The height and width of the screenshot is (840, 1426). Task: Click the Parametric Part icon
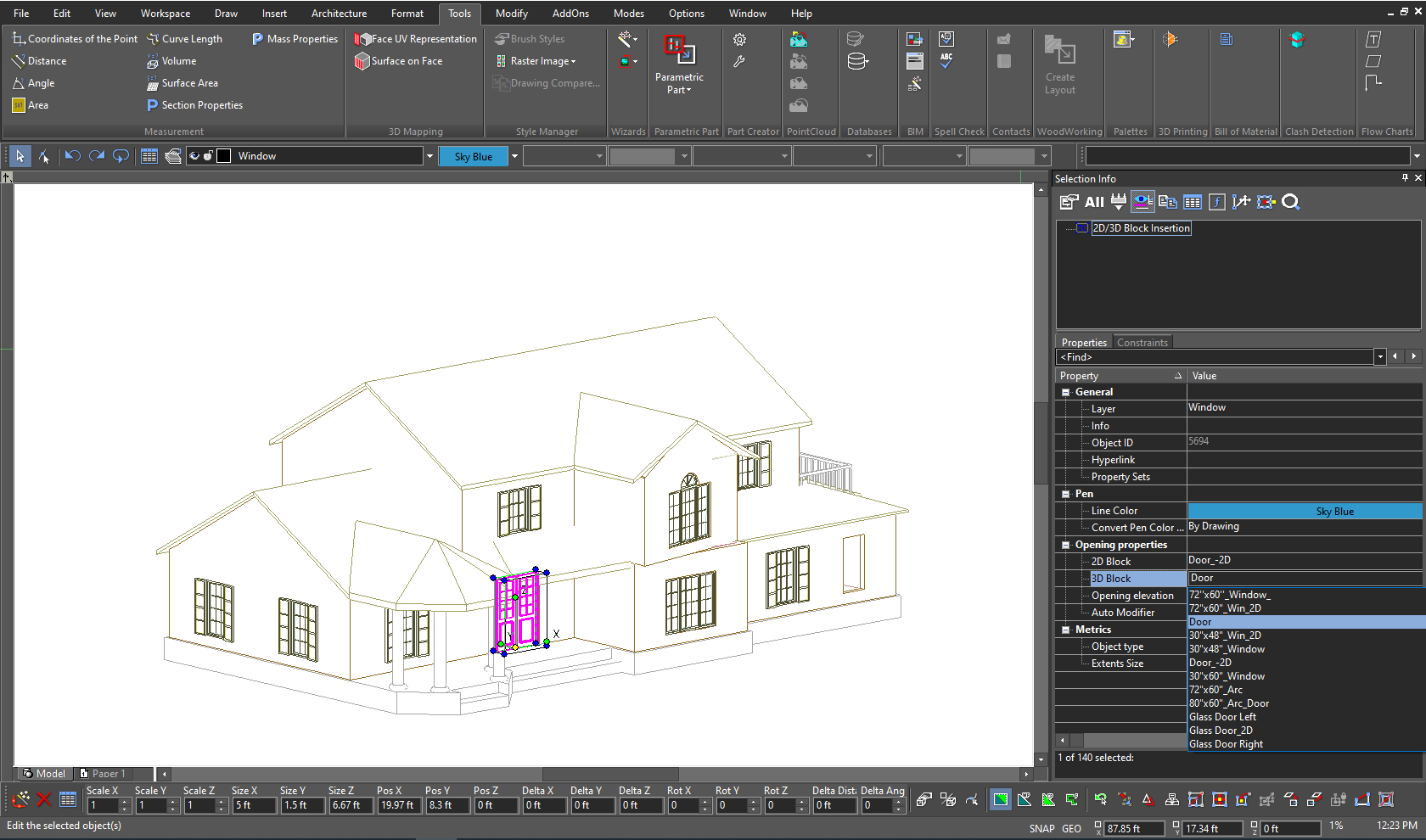[x=679, y=51]
